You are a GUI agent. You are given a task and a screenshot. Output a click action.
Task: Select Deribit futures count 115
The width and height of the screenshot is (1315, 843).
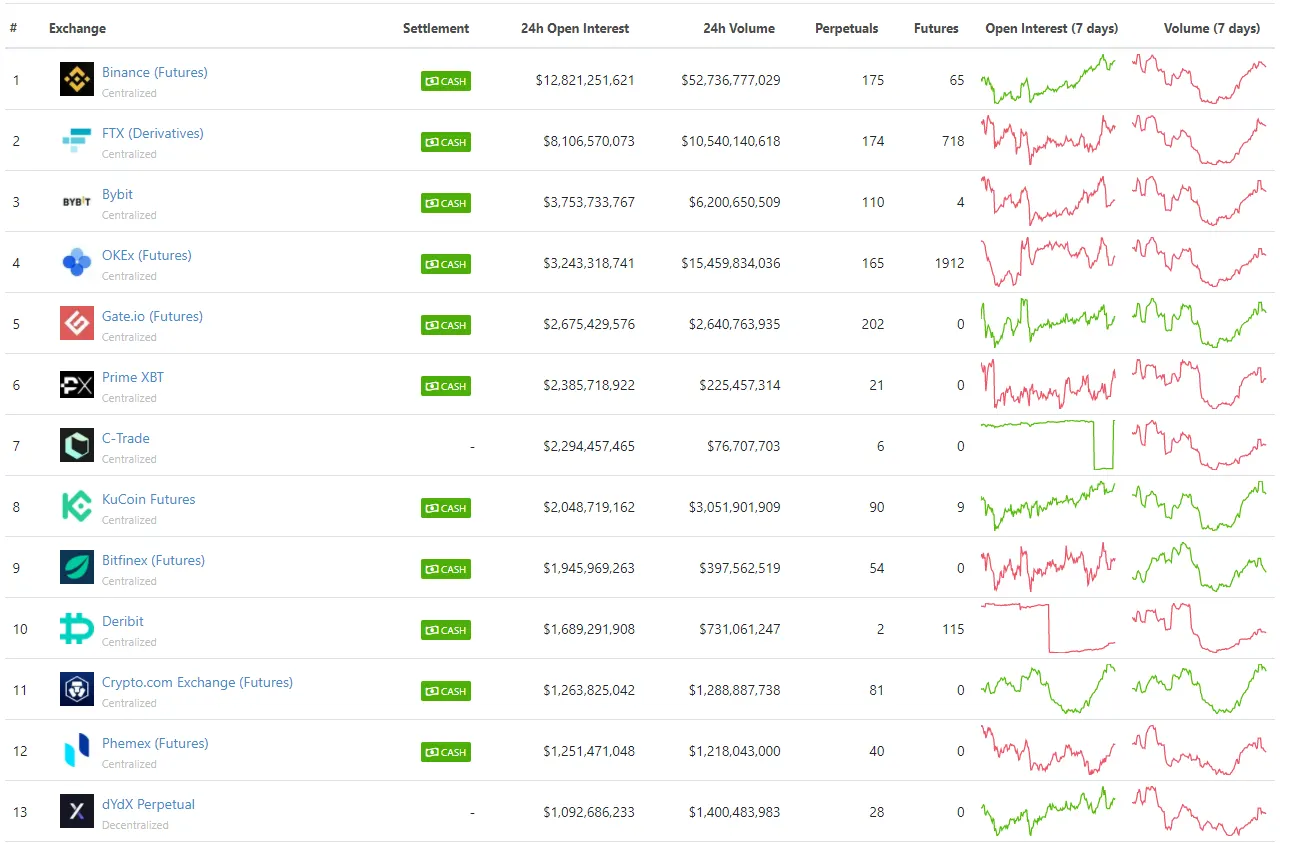[953, 629]
